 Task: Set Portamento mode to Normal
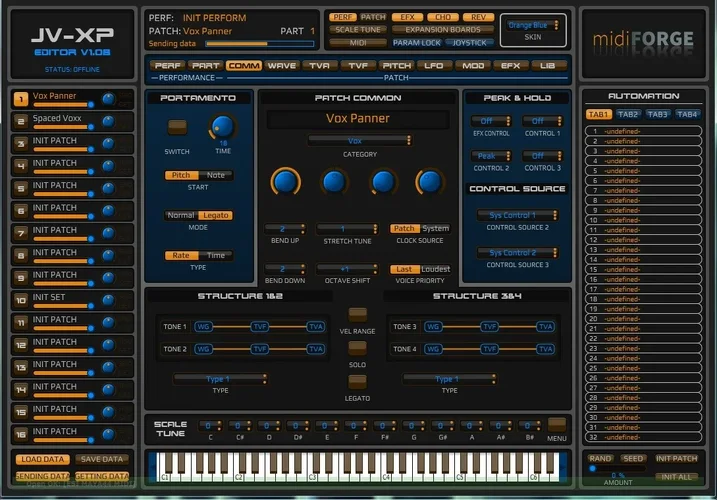click(x=181, y=215)
